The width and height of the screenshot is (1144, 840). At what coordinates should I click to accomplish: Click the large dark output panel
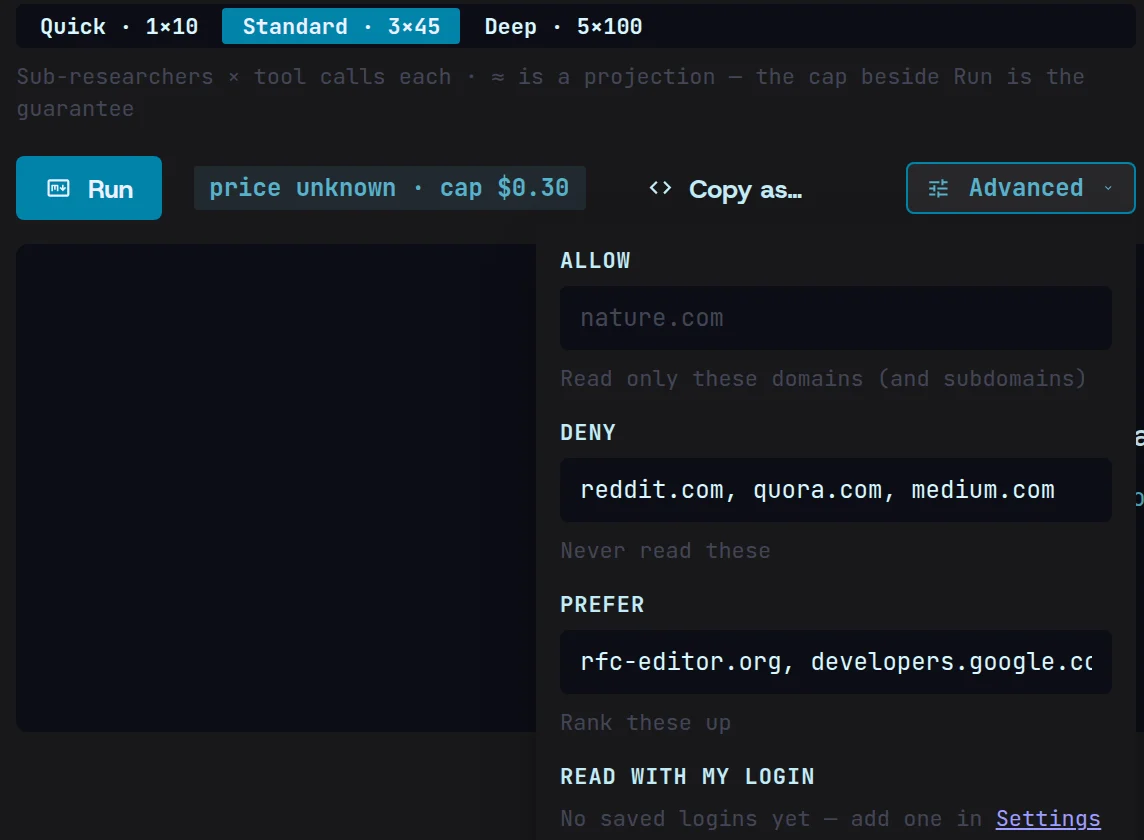[276, 488]
